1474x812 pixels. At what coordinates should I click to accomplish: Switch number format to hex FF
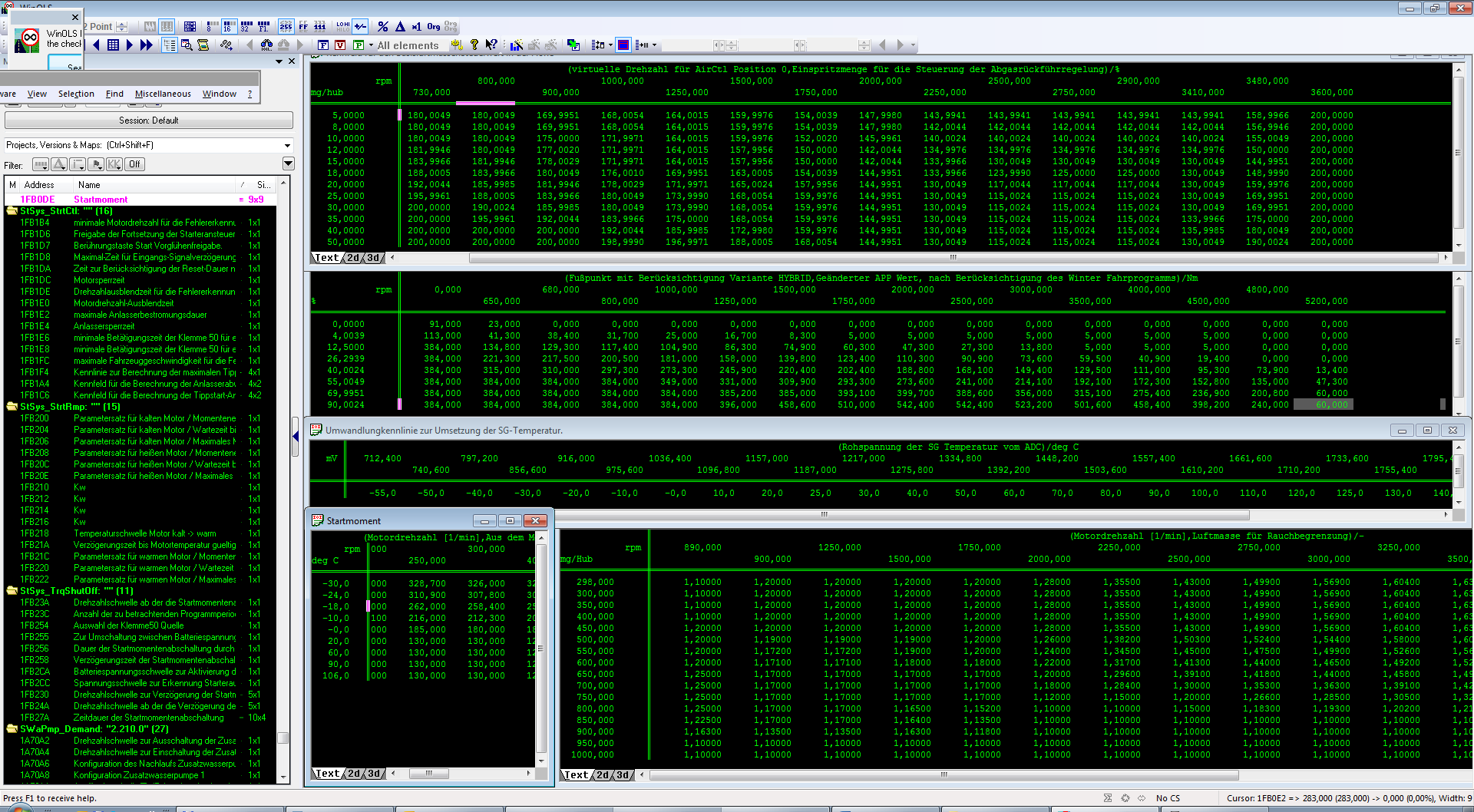pyautogui.click(x=303, y=26)
